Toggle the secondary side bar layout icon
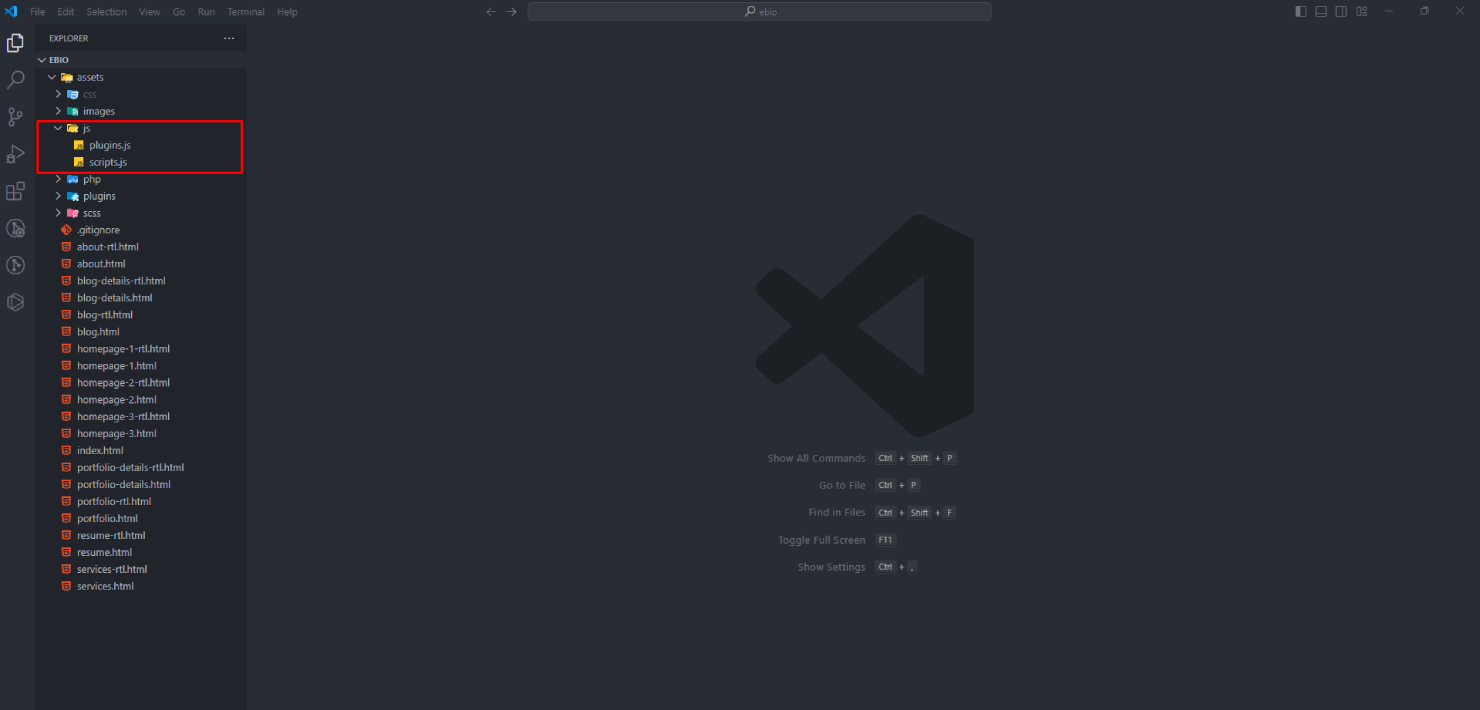The height and width of the screenshot is (710, 1480). pyautogui.click(x=1341, y=12)
